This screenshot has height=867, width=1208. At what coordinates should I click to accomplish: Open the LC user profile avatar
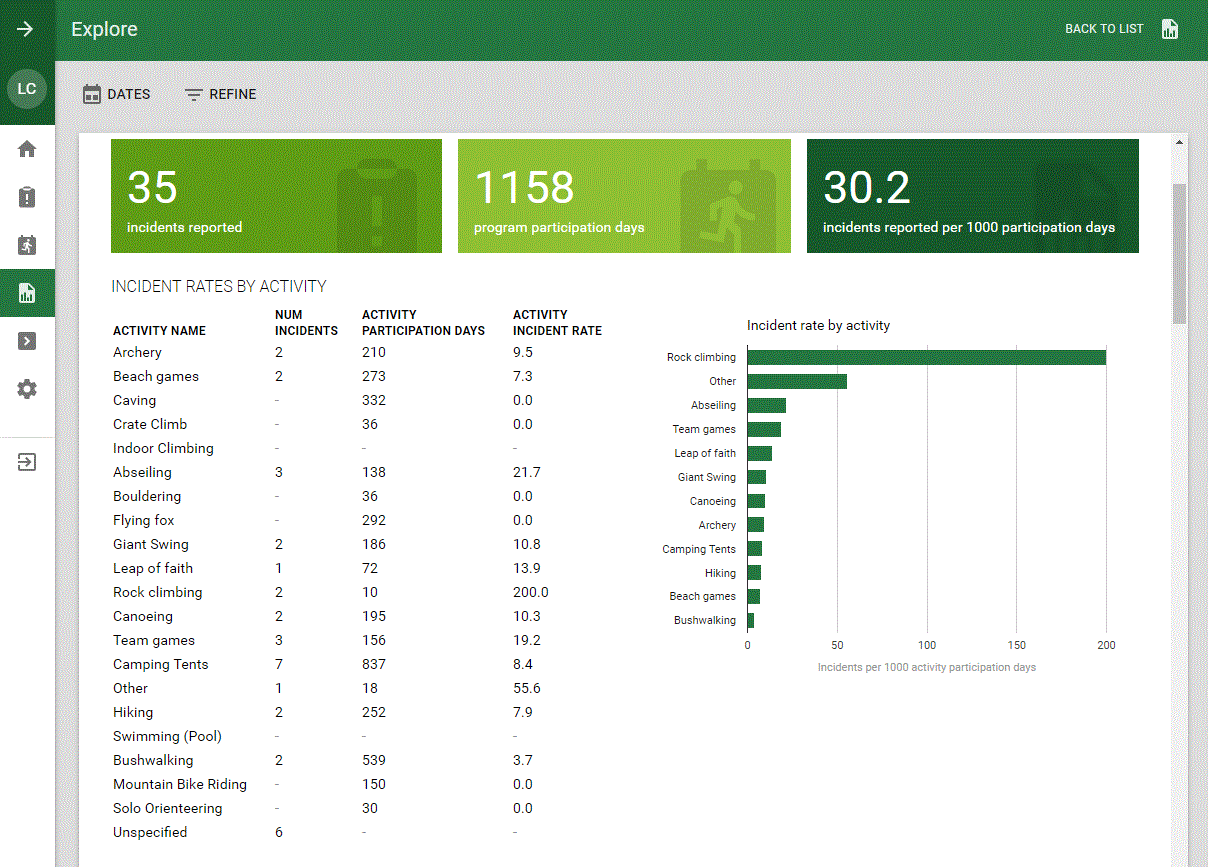[27, 89]
